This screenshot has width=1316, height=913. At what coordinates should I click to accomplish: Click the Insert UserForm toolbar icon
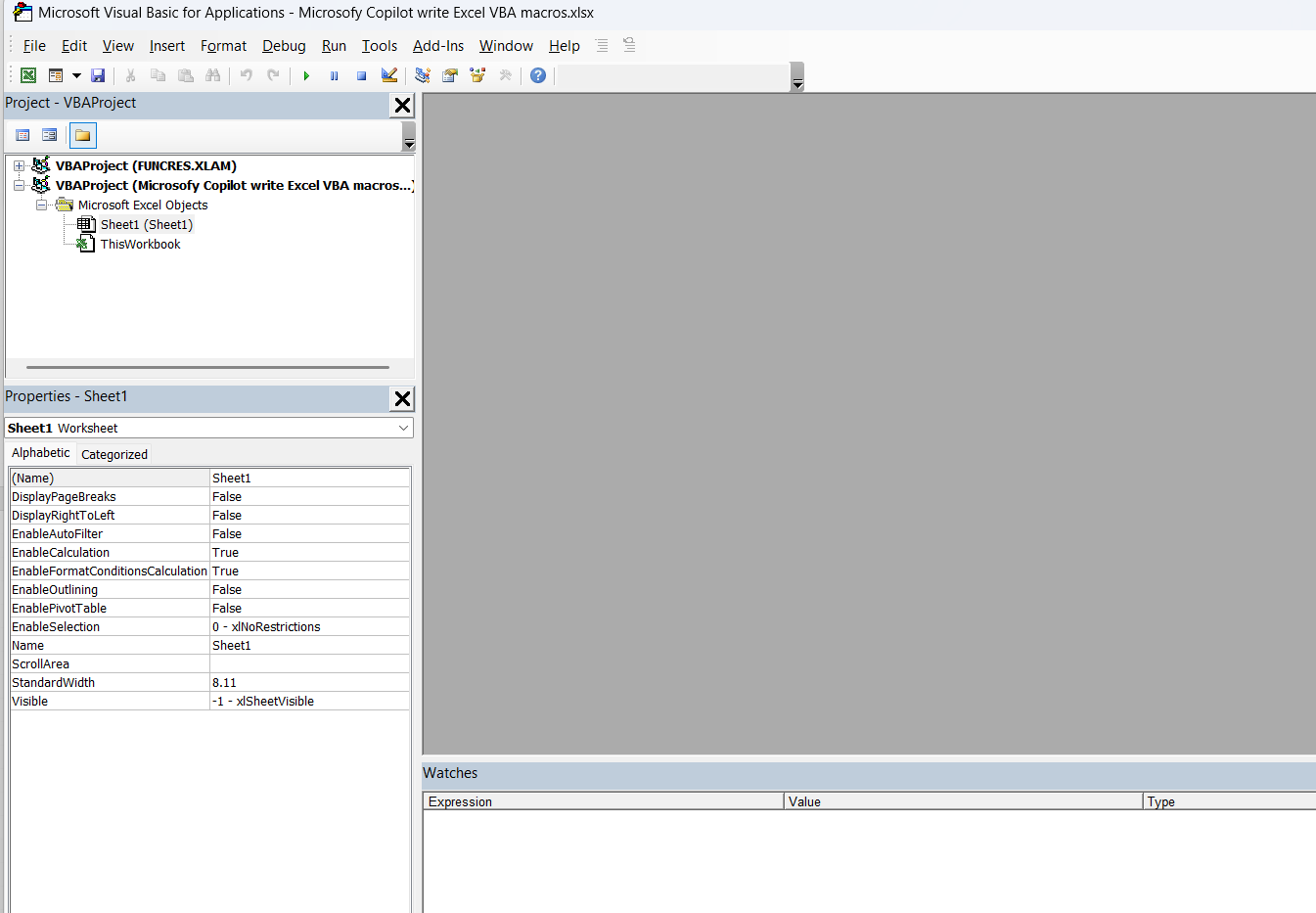(56, 75)
